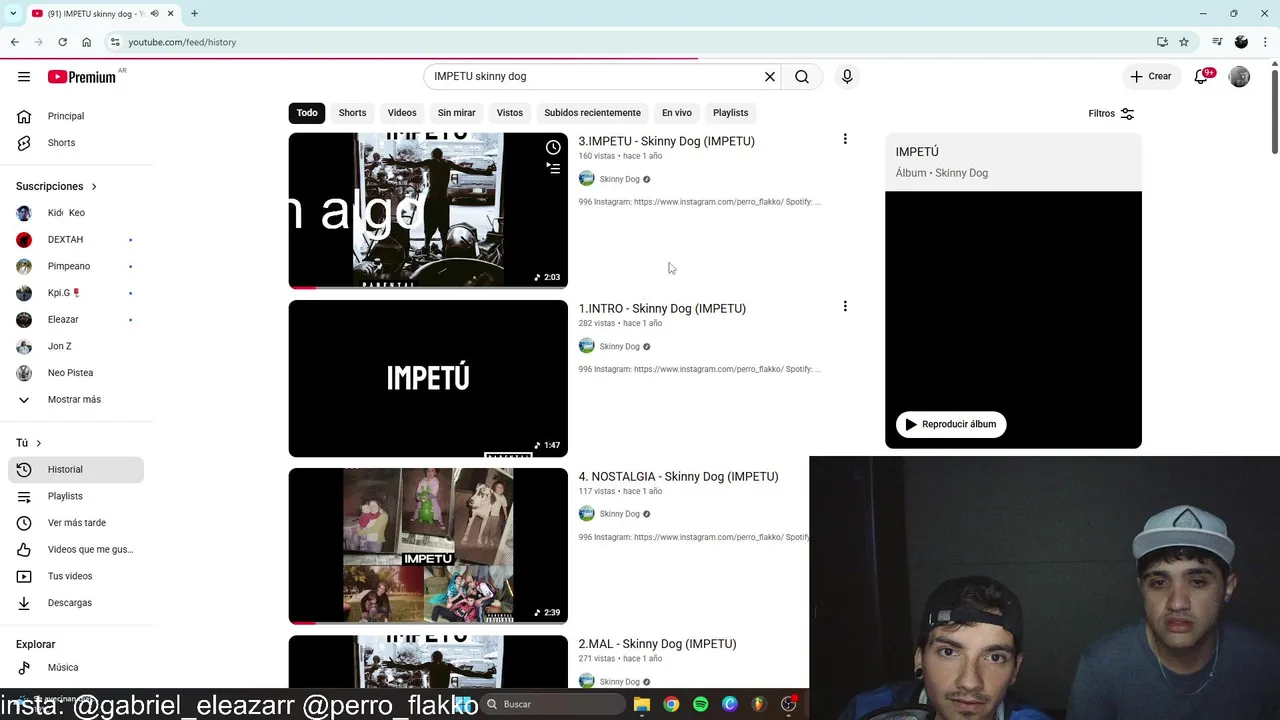
Task: Open more options for 3.IMPETU video
Action: coord(845,139)
